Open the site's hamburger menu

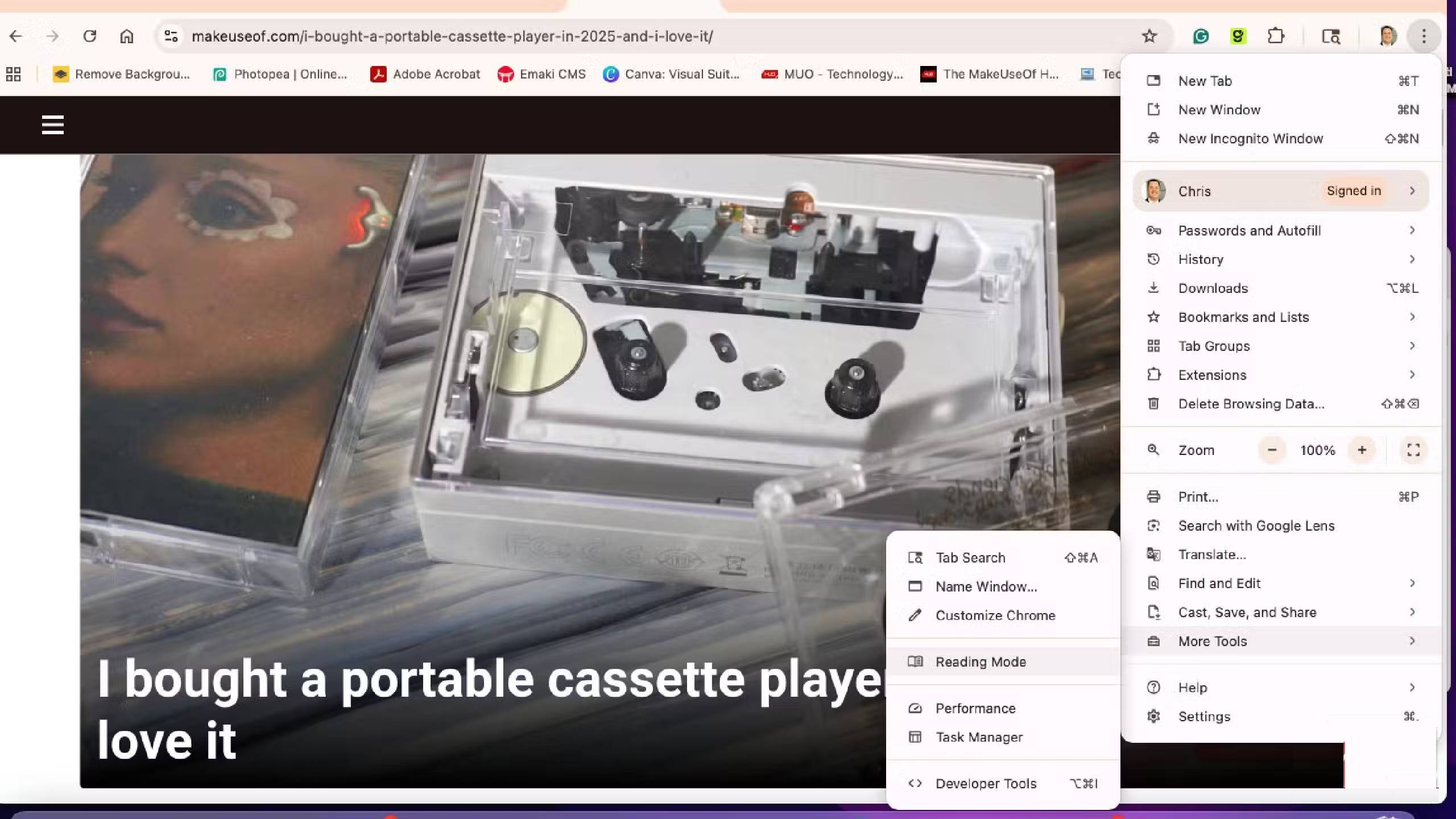52,125
